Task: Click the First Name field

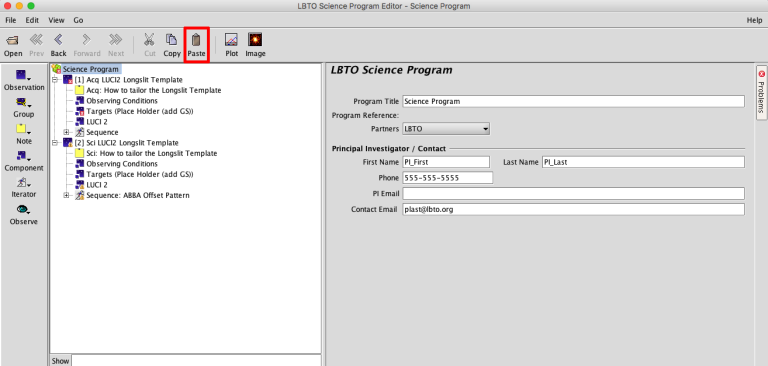Action: click(446, 162)
